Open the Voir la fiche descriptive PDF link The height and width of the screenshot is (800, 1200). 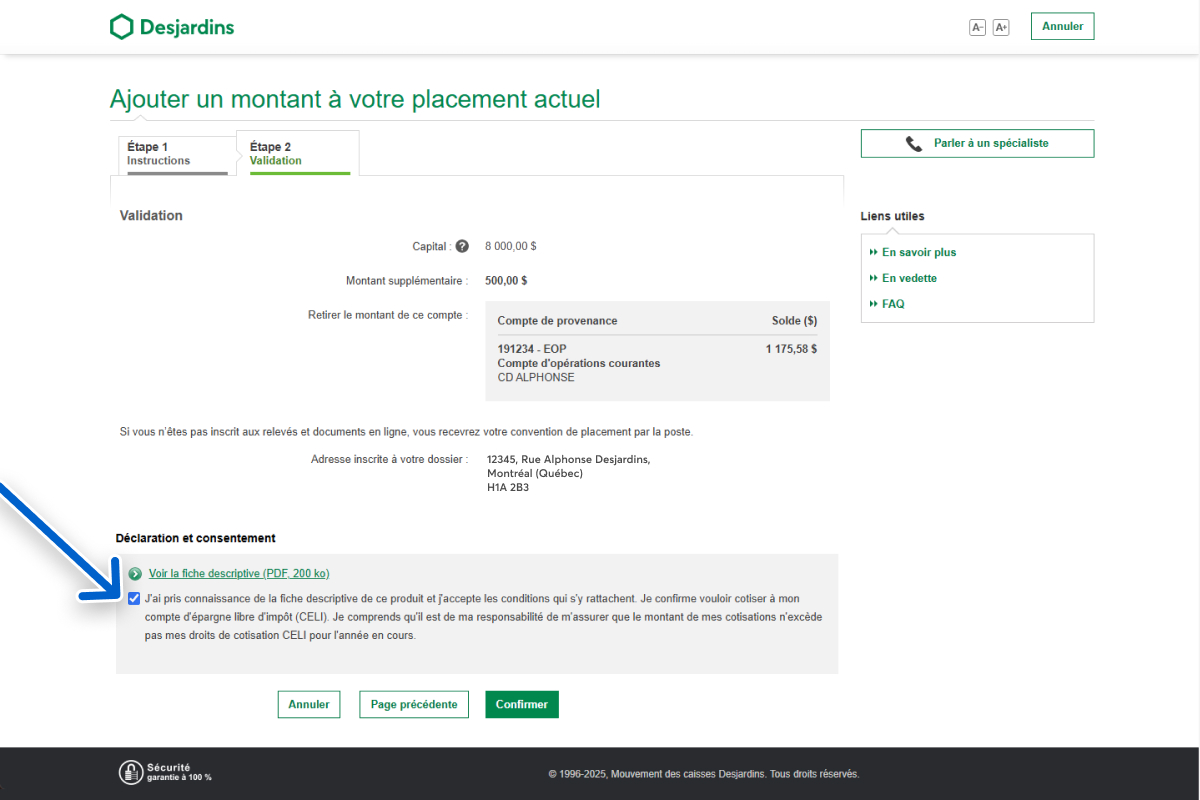[238, 573]
